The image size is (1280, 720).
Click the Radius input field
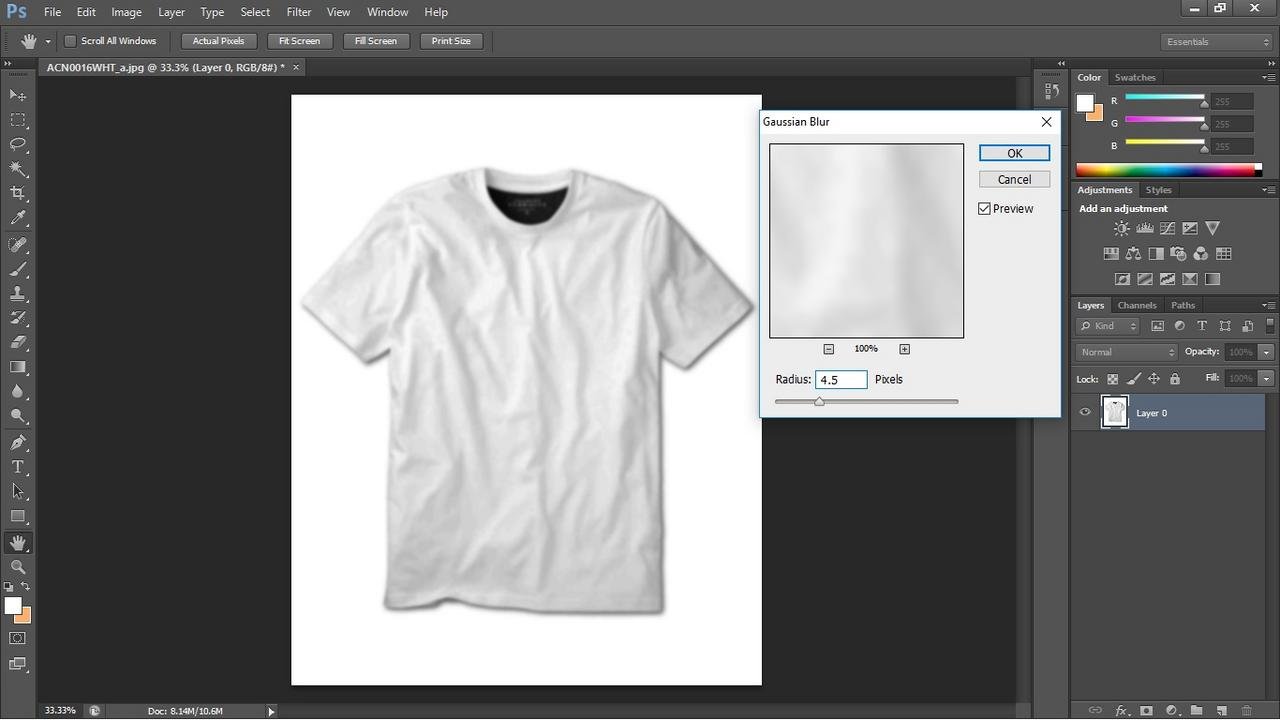coord(840,380)
